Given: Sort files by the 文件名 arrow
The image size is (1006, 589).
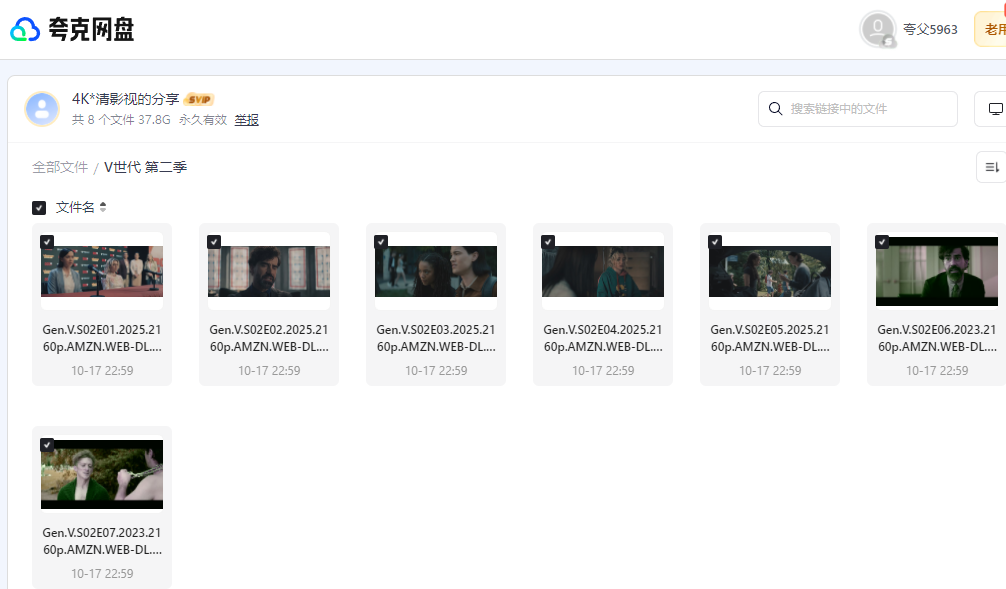Looking at the screenshot, I should coord(103,208).
